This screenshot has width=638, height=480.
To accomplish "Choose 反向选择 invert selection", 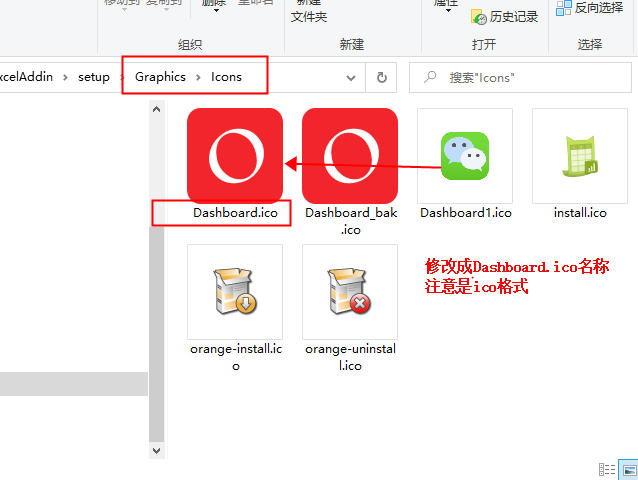I will coord(590,7).
